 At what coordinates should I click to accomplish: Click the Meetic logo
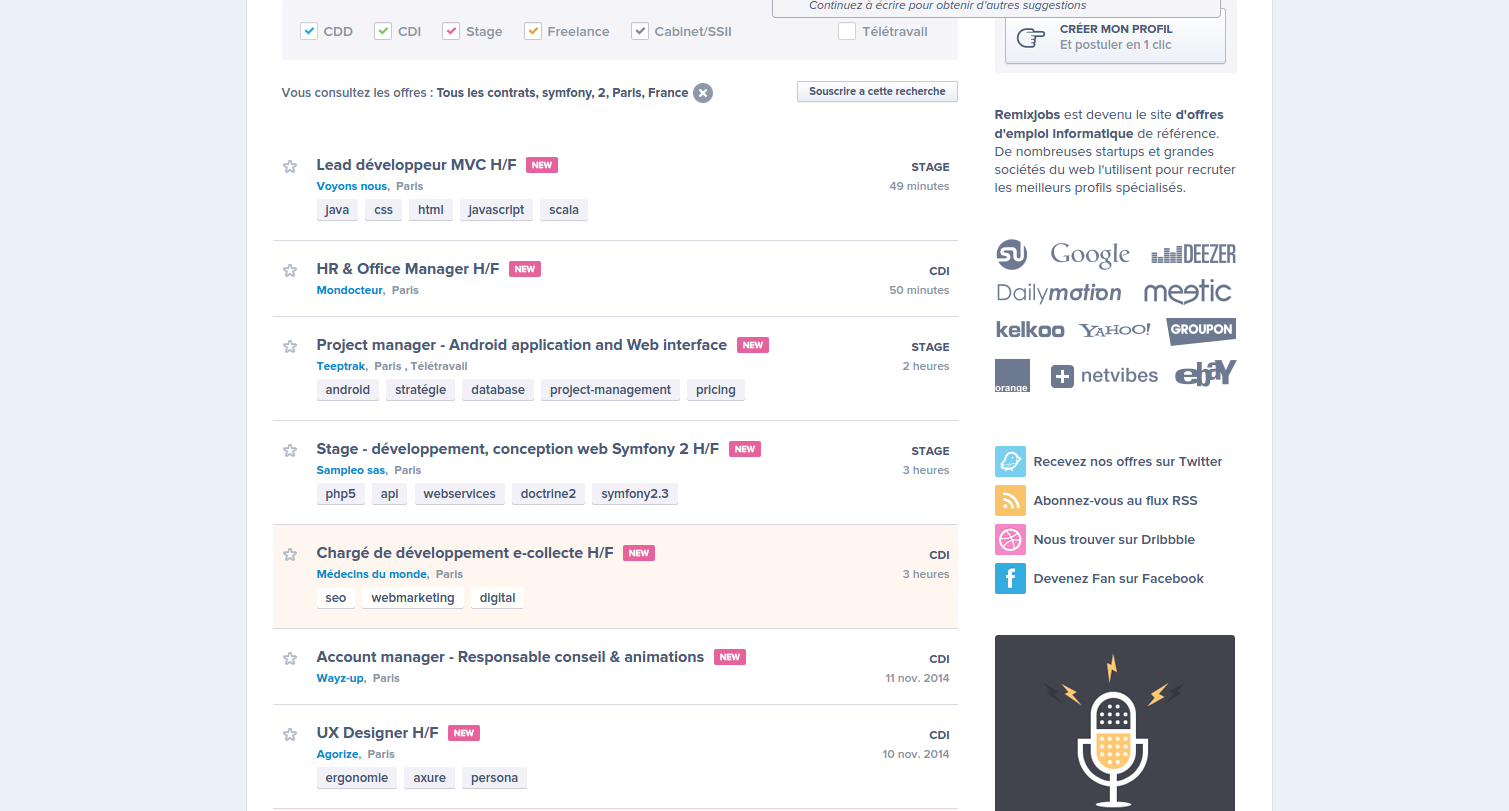(1187, 291)
